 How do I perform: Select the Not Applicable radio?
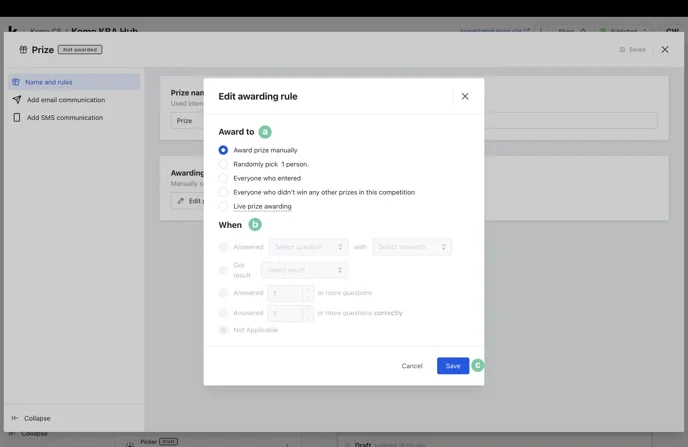click(223, 330)
